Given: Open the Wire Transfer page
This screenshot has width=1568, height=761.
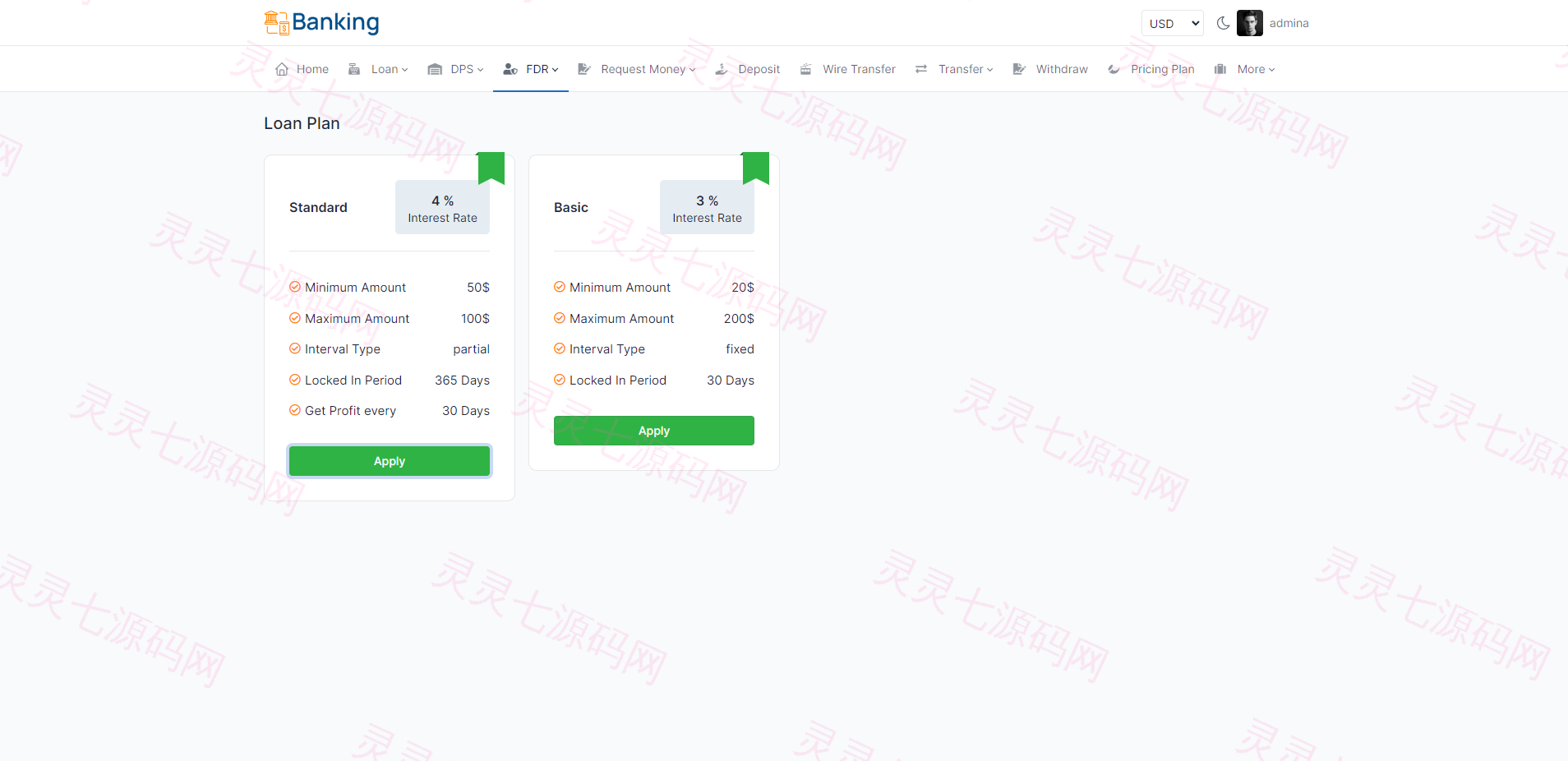Looking at the screenshot, I should (859, 69).
